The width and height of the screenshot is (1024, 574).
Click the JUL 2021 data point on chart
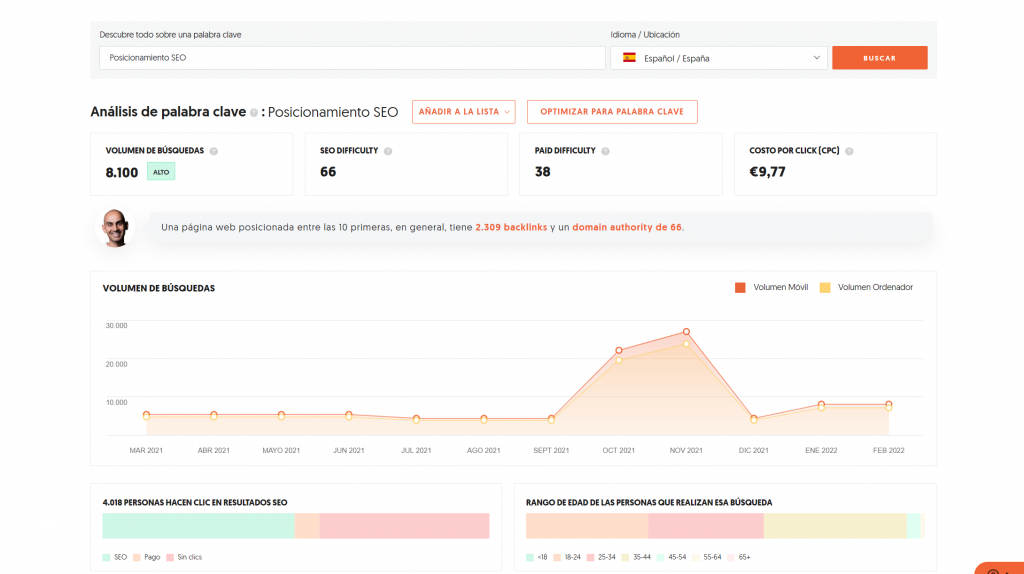click(416, 419)
